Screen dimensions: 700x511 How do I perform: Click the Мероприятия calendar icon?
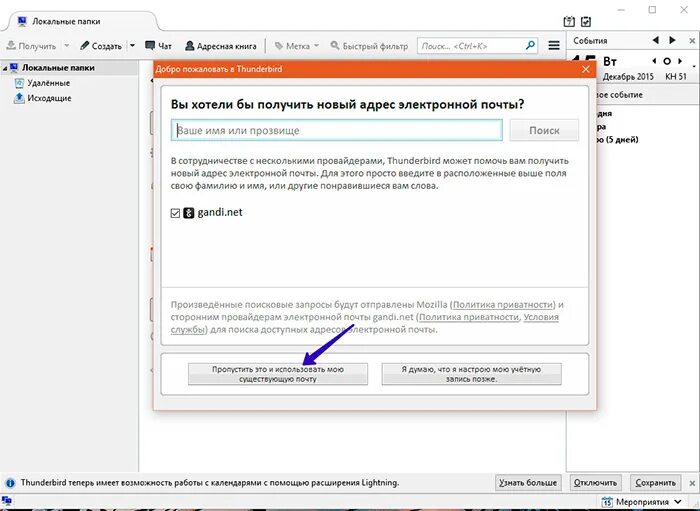pos(607,502)
